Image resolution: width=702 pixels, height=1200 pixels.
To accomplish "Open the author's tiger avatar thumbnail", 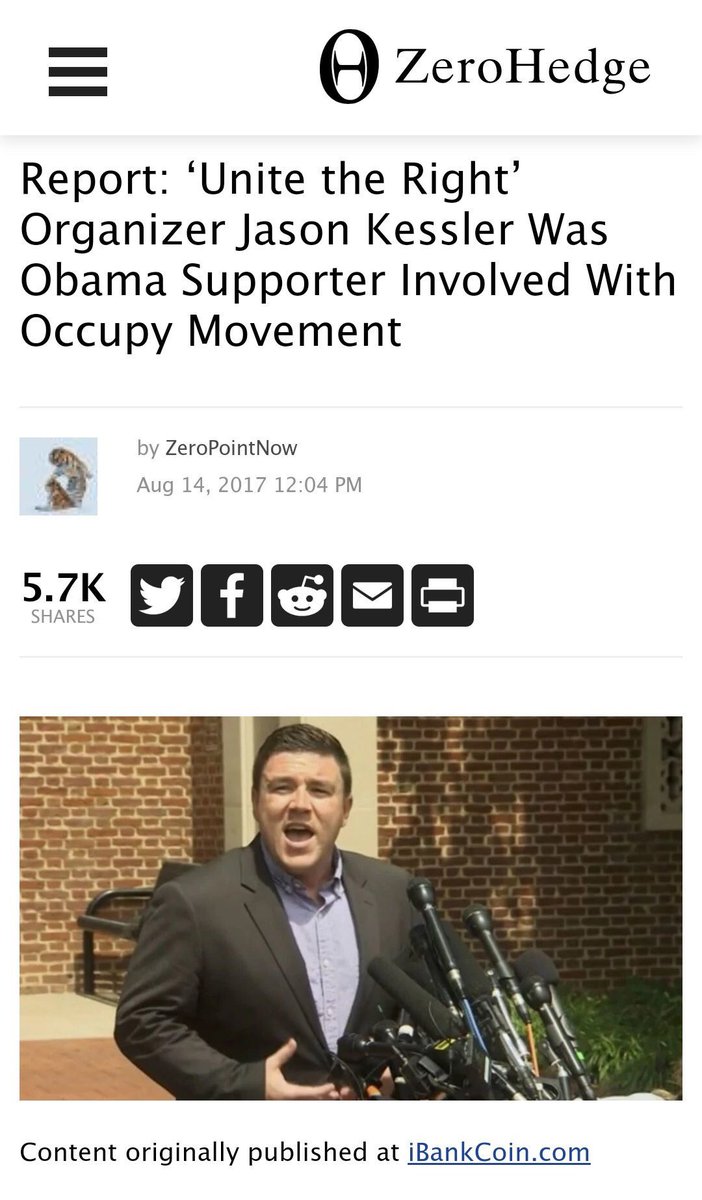I will tap(58, 476).
